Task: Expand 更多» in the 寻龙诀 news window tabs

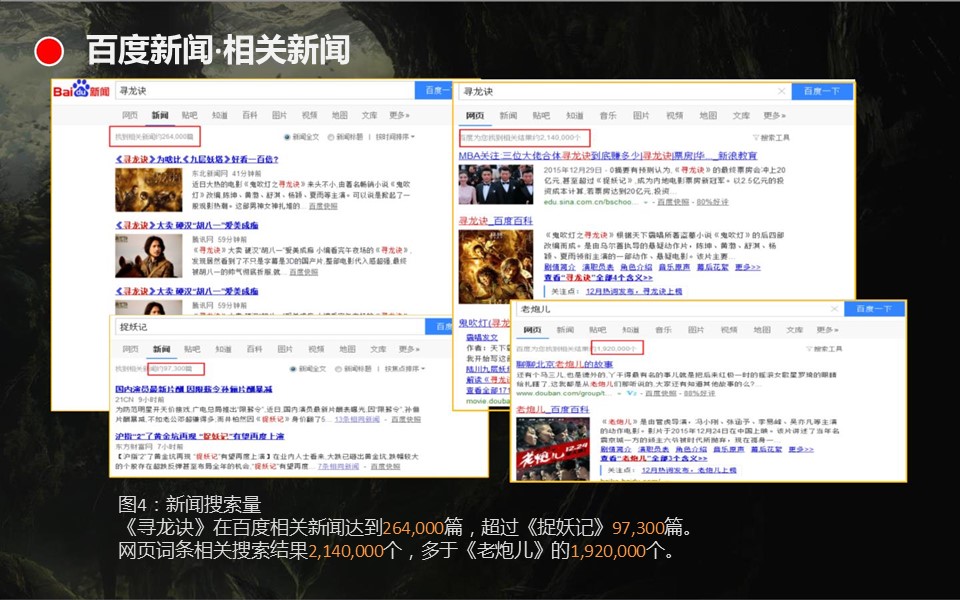Action: (399, 115)
